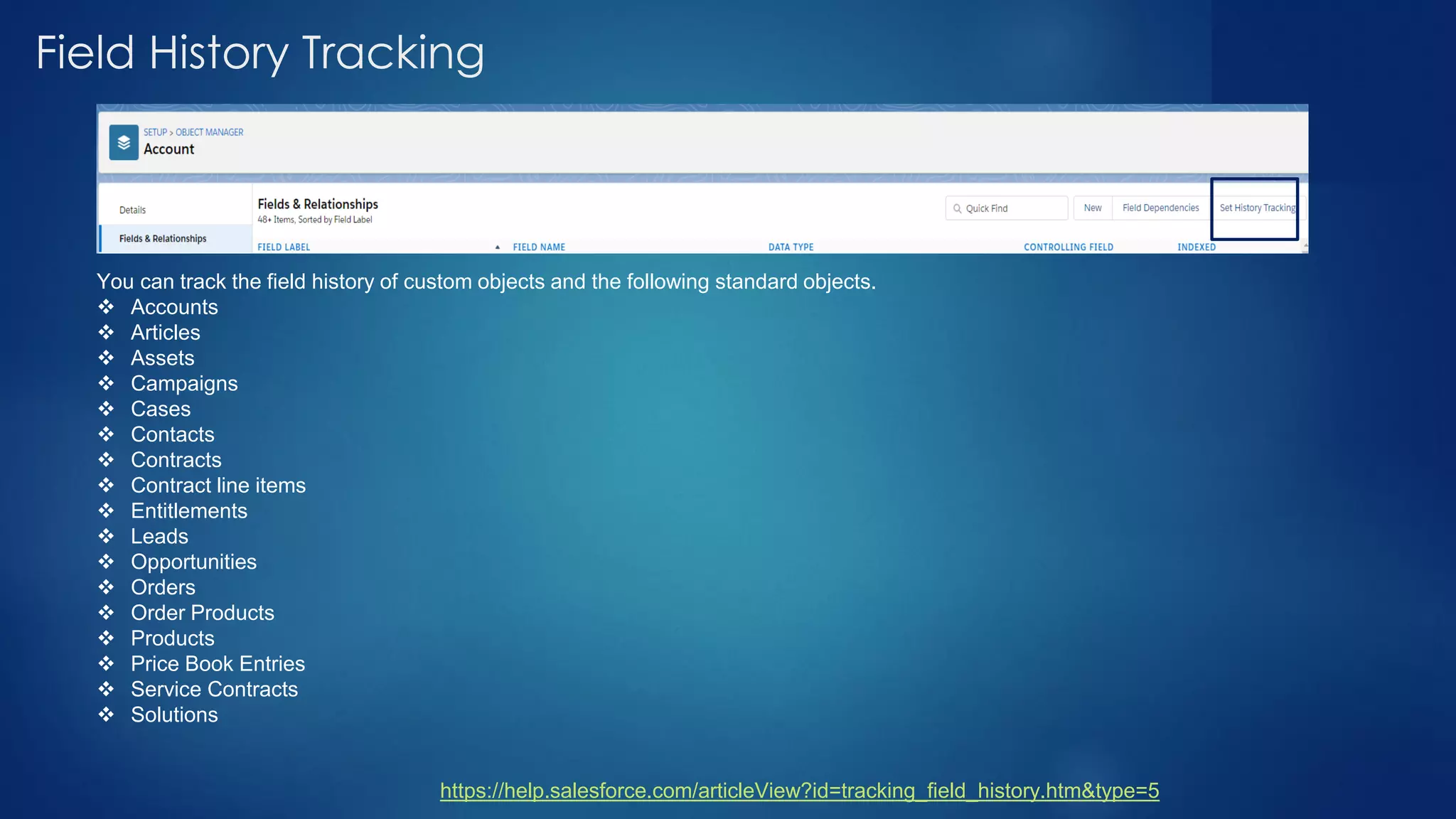Click the Fields & Relationships heading
This screenshot has height=819, width=1456.
pyautogui.click(x=318, y=204)
